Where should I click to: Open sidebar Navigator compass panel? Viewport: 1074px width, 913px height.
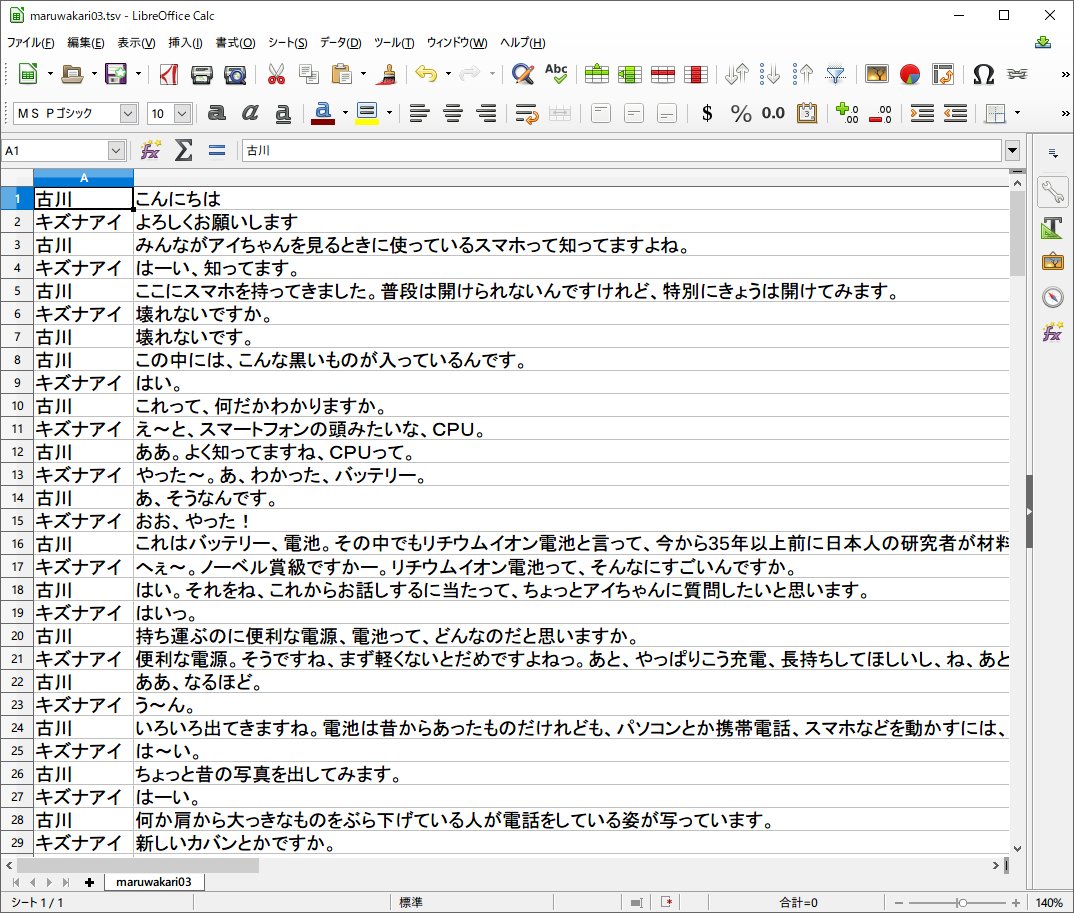click(x=1053, y=297)
